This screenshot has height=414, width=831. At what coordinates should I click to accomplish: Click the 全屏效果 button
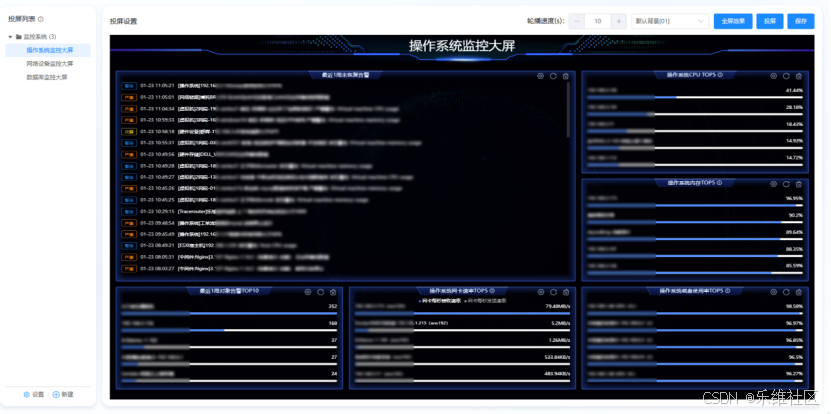[733, 21]
